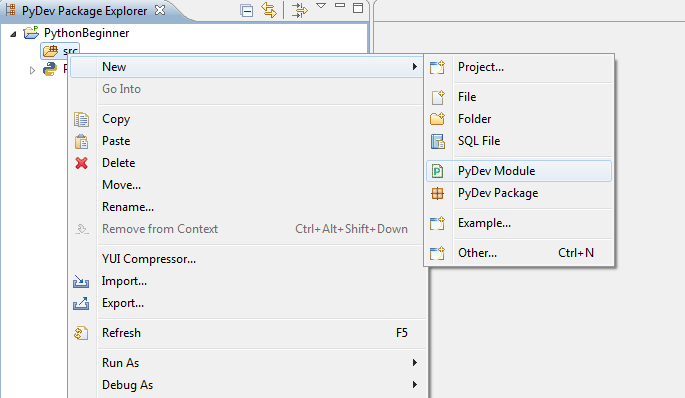The height and width of the screenshot is (398, 685).
Task: Select PyDev Package entry
Action: [x=498, y=193]
